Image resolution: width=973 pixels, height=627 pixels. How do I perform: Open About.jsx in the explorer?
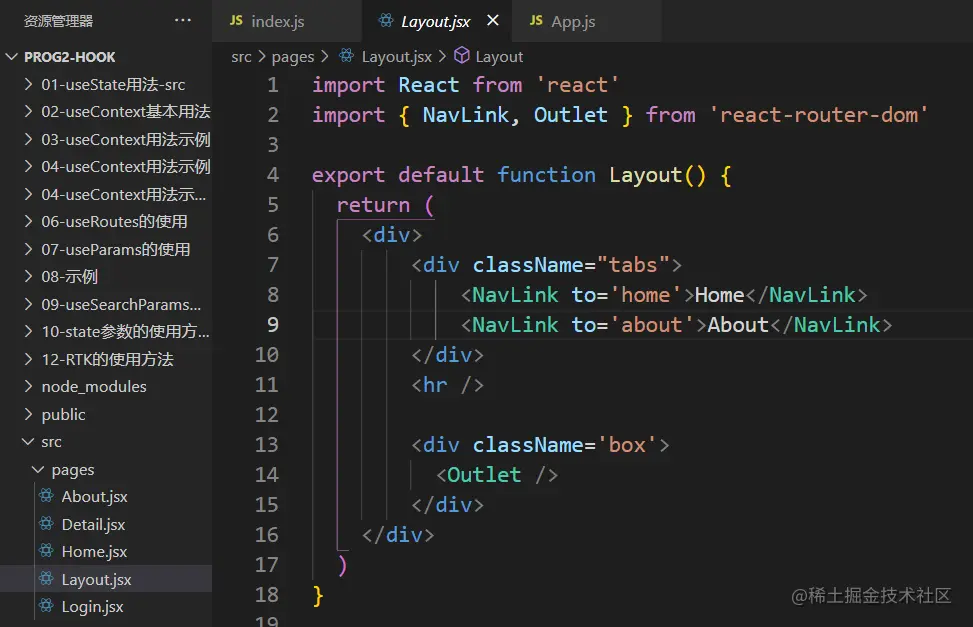(x=106, y=497)
